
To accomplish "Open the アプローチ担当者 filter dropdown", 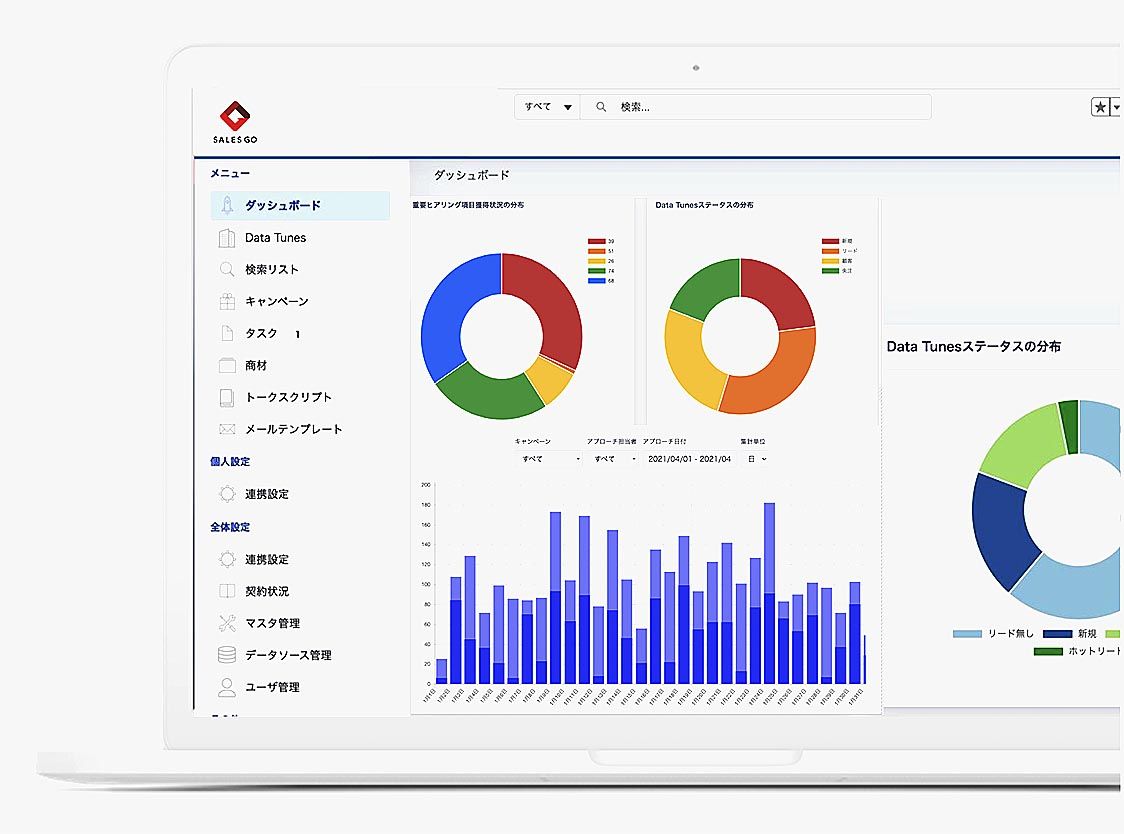I will point(614,459).
